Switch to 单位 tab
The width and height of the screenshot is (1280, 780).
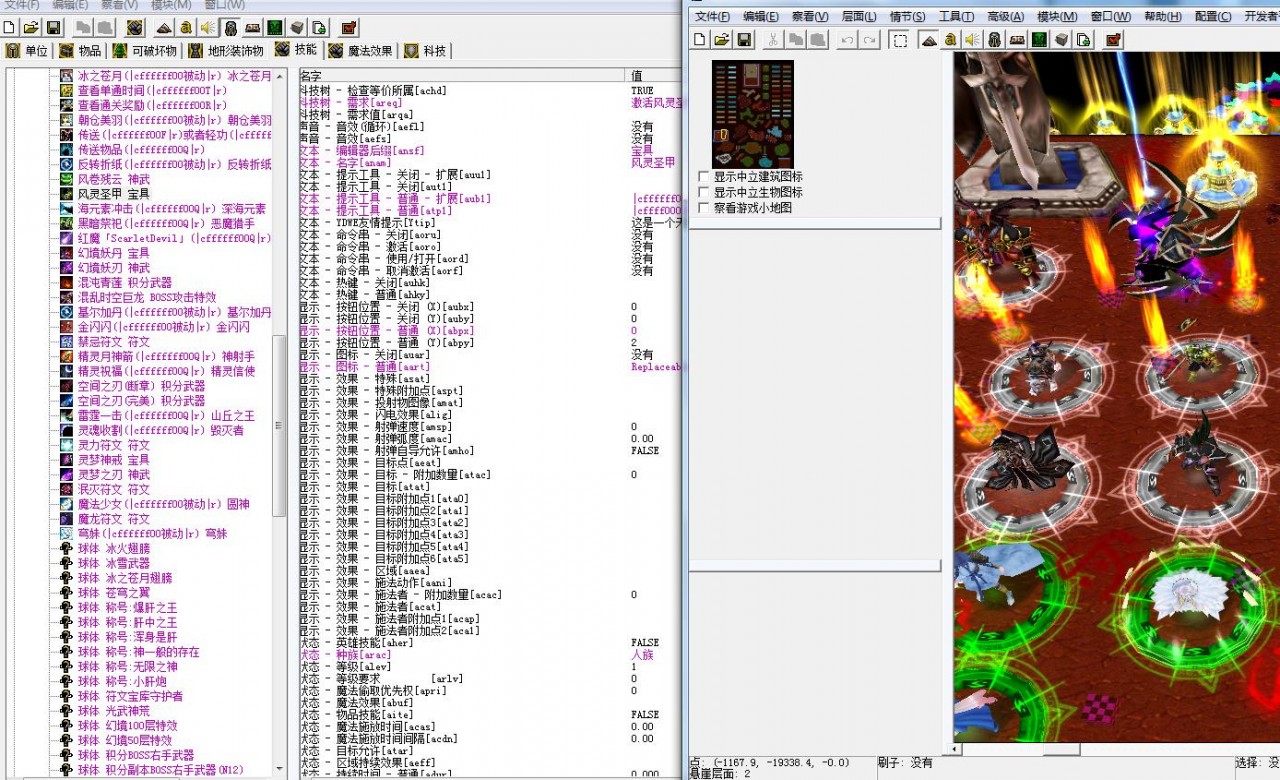coord(27,51)
